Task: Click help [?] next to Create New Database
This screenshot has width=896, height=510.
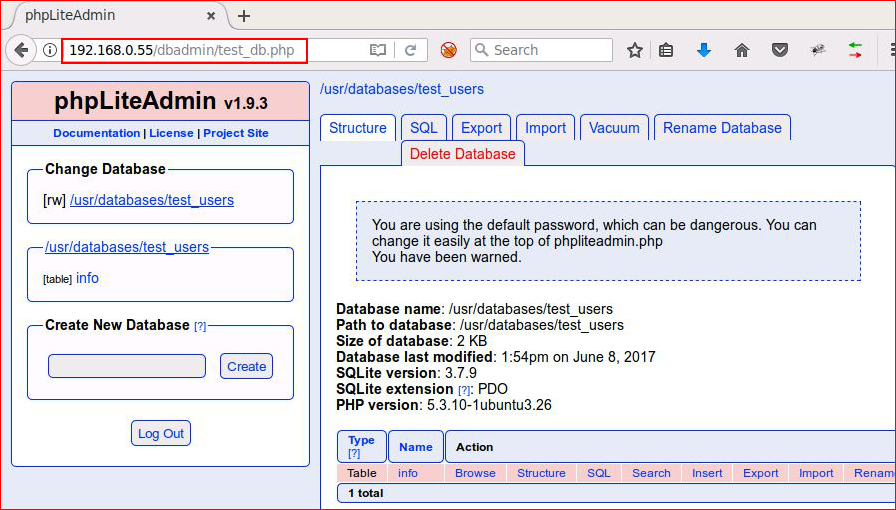Action: [x=200, y=326]
